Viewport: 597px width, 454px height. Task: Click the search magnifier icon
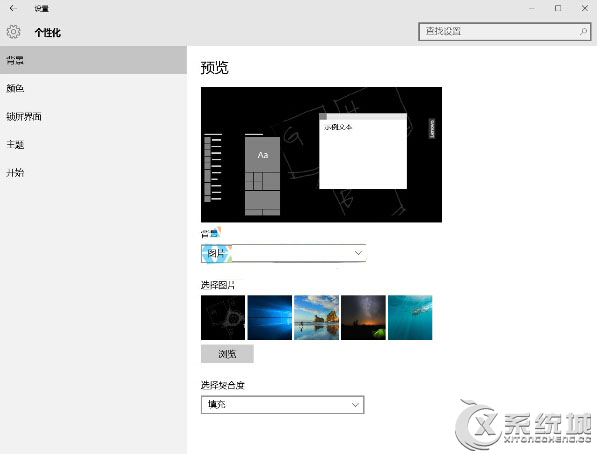point(583,31)
